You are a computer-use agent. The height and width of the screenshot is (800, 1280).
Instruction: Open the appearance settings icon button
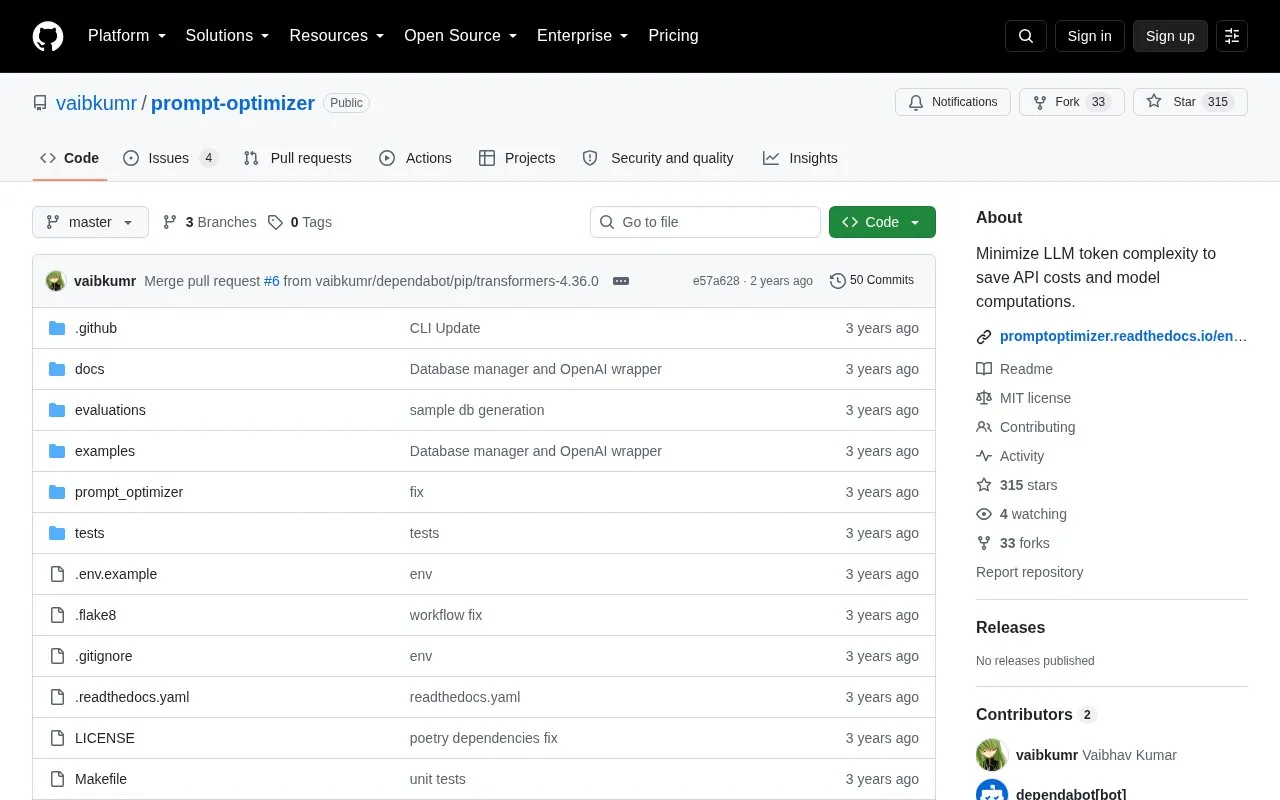coord(1232,36)
